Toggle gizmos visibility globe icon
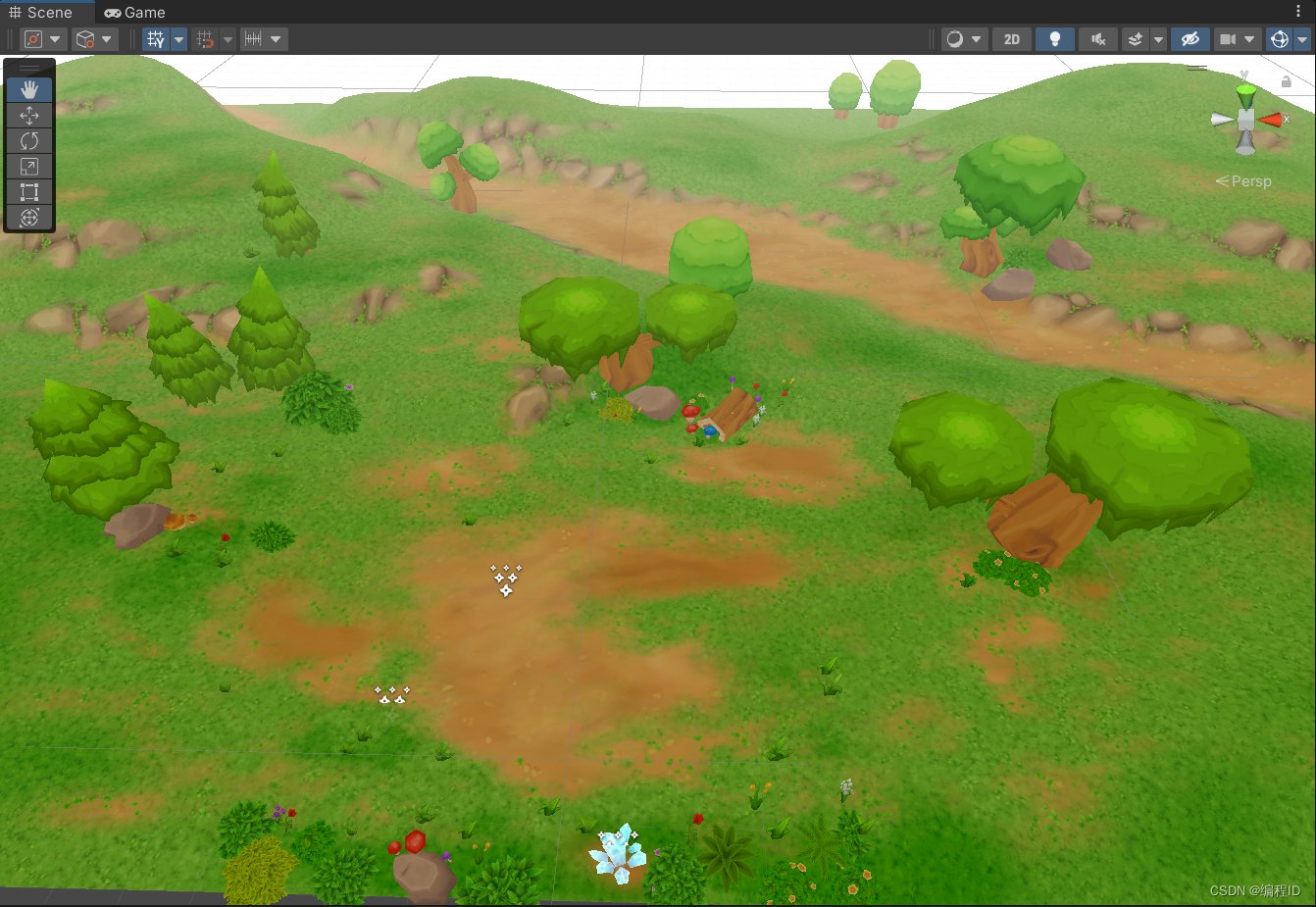1316x907 pixels. 1280,39
